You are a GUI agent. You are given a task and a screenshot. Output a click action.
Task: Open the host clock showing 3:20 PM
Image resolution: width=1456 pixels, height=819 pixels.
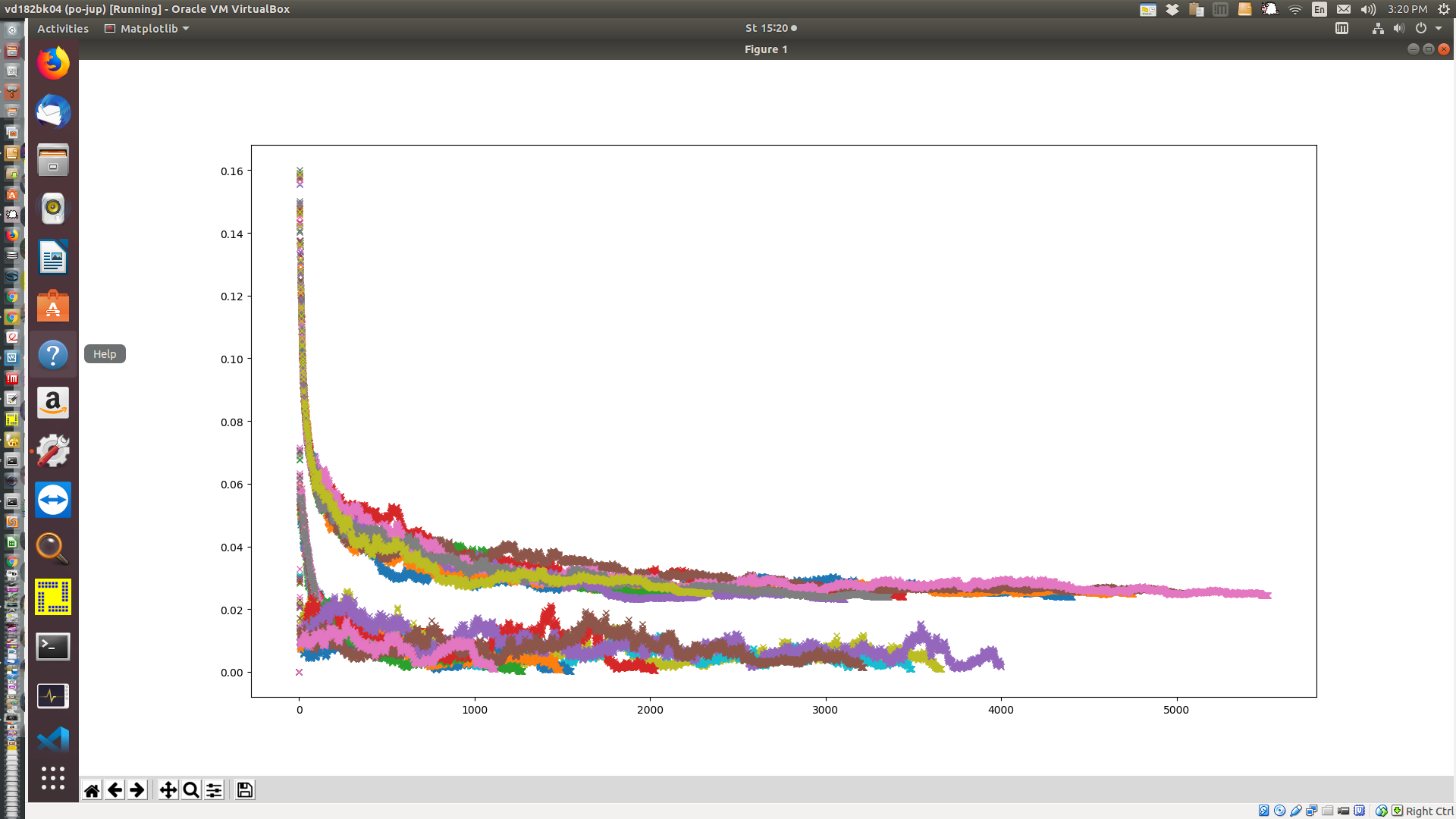point(1407,9)
